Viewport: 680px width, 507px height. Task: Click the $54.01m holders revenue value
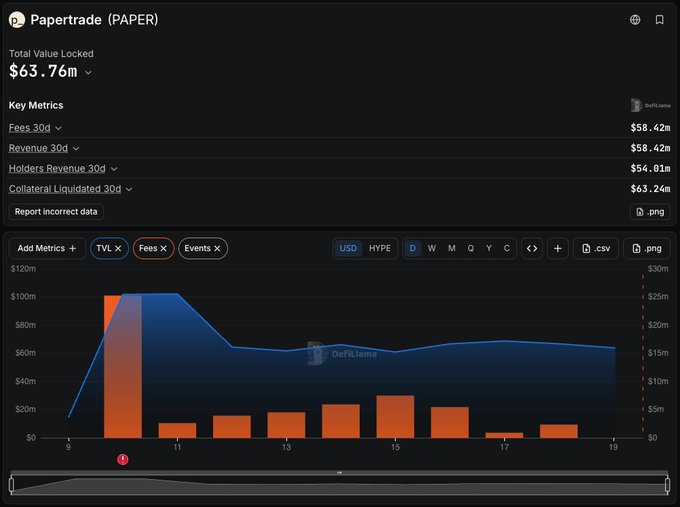pos(650,169)
